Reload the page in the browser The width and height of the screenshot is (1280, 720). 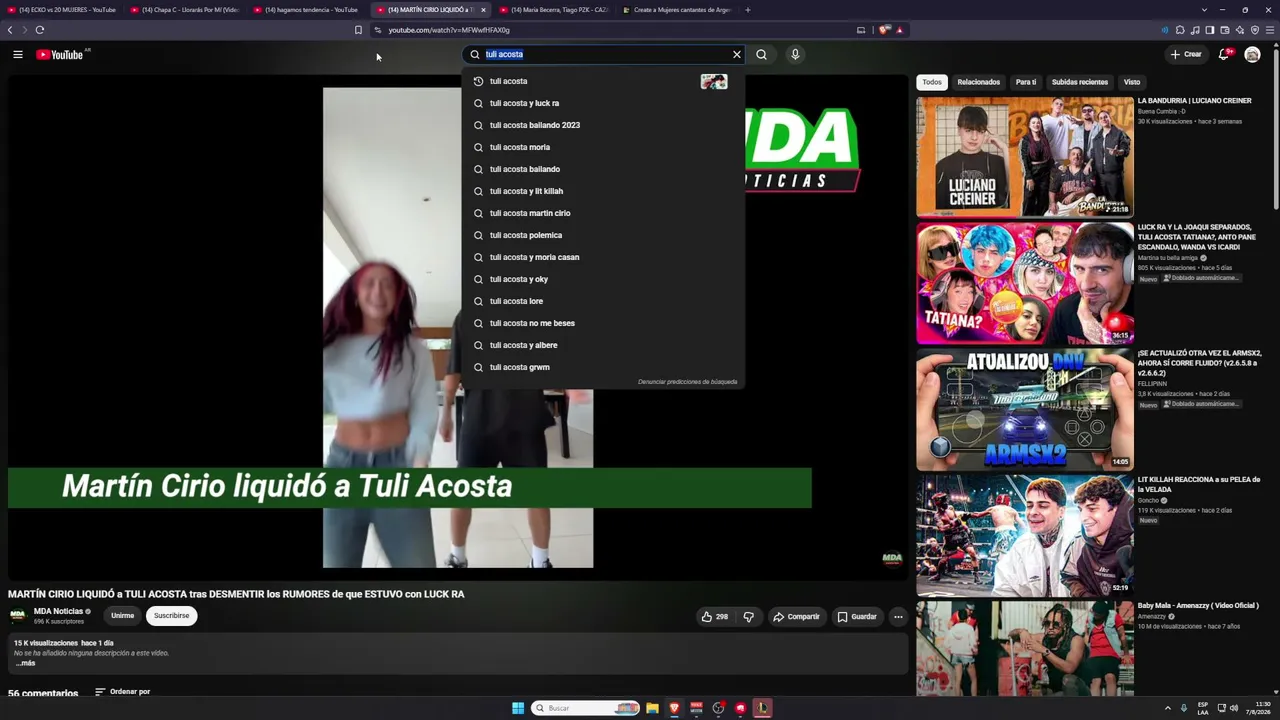(x=40, y=30)
